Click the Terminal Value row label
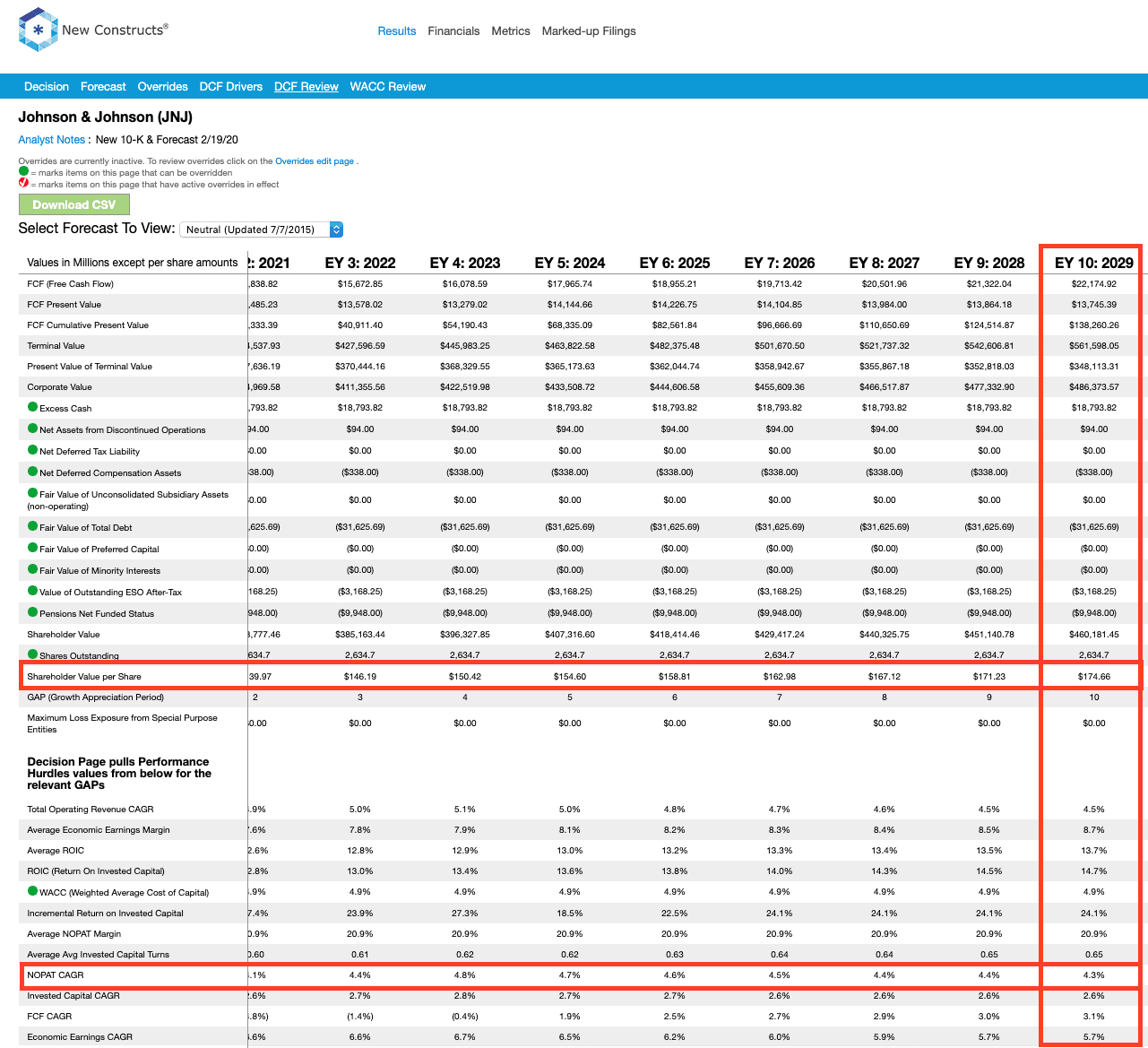This screenshot has width=1148, height=1048. (x=56, y=345)
